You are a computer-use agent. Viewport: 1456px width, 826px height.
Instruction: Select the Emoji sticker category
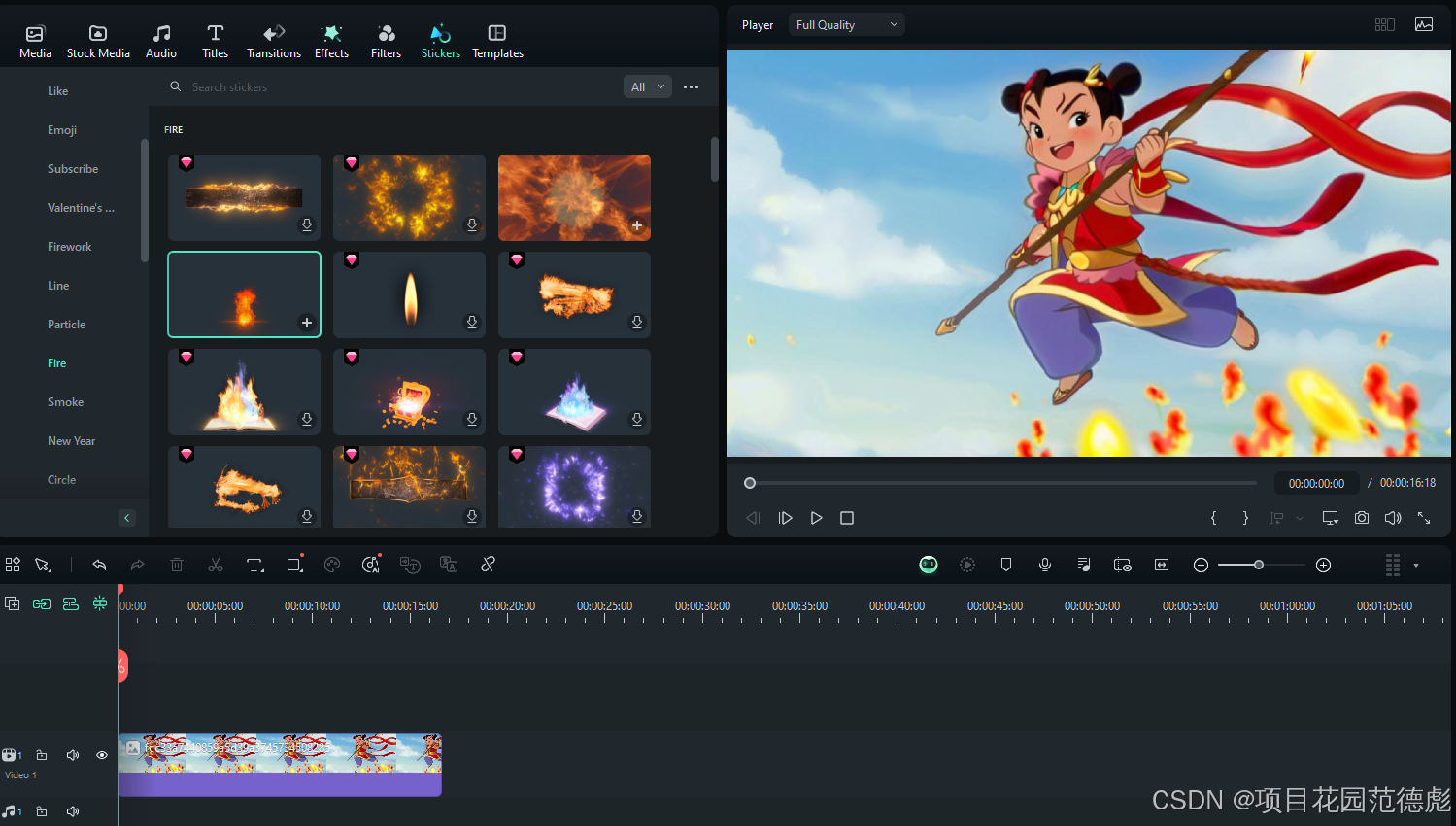point(62,130)
